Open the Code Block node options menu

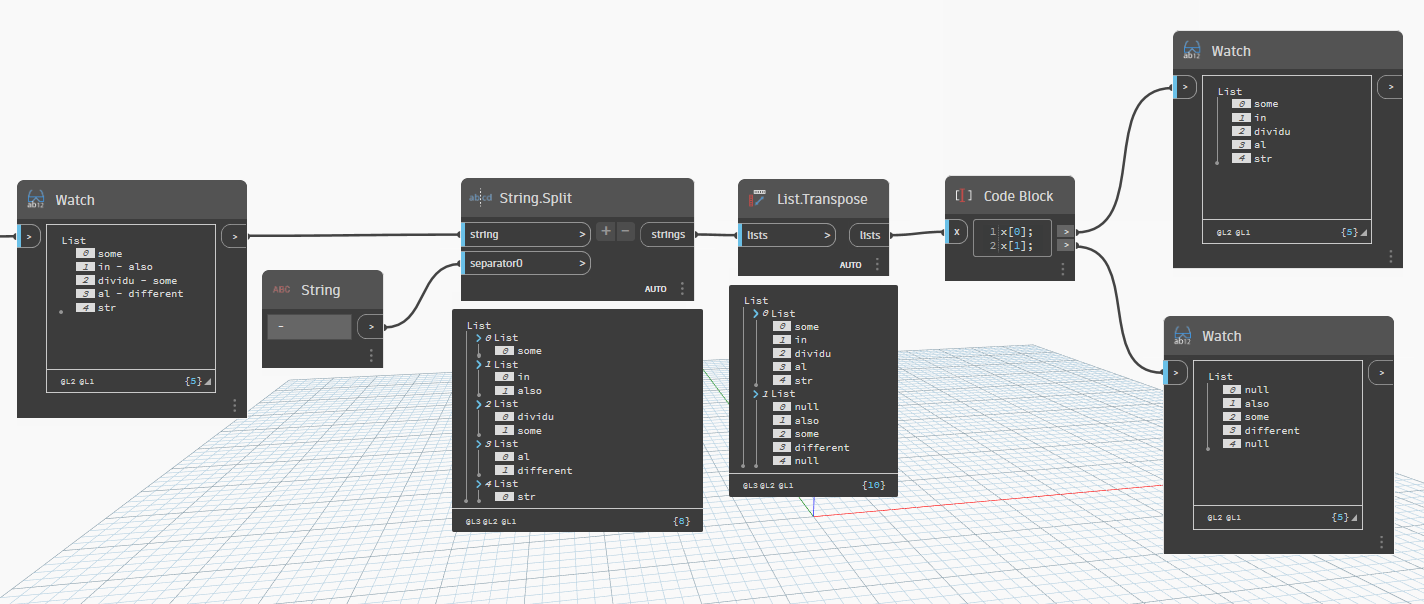[1062, 268]
